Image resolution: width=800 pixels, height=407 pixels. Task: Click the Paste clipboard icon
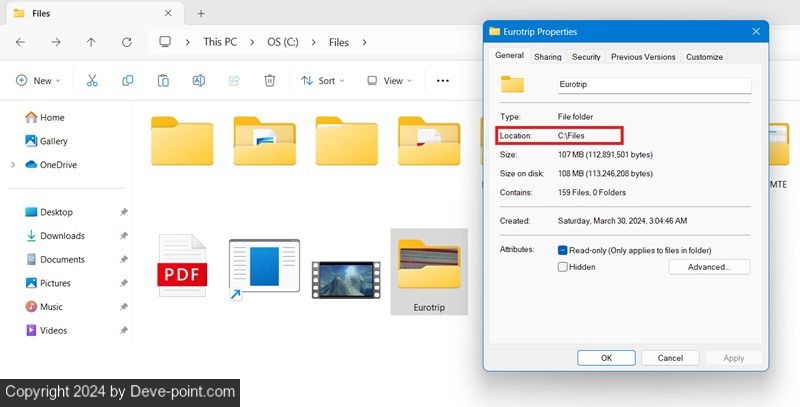(162, 80)
